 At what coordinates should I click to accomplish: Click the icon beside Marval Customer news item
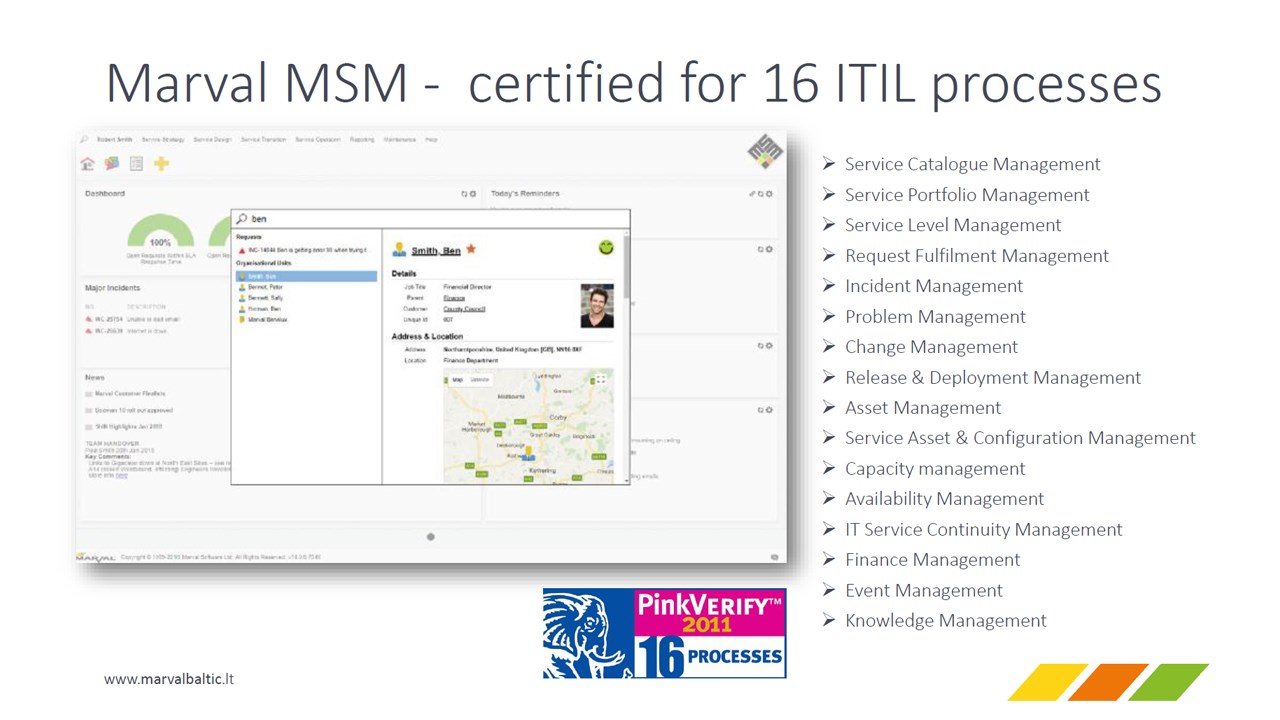point(88,394)
